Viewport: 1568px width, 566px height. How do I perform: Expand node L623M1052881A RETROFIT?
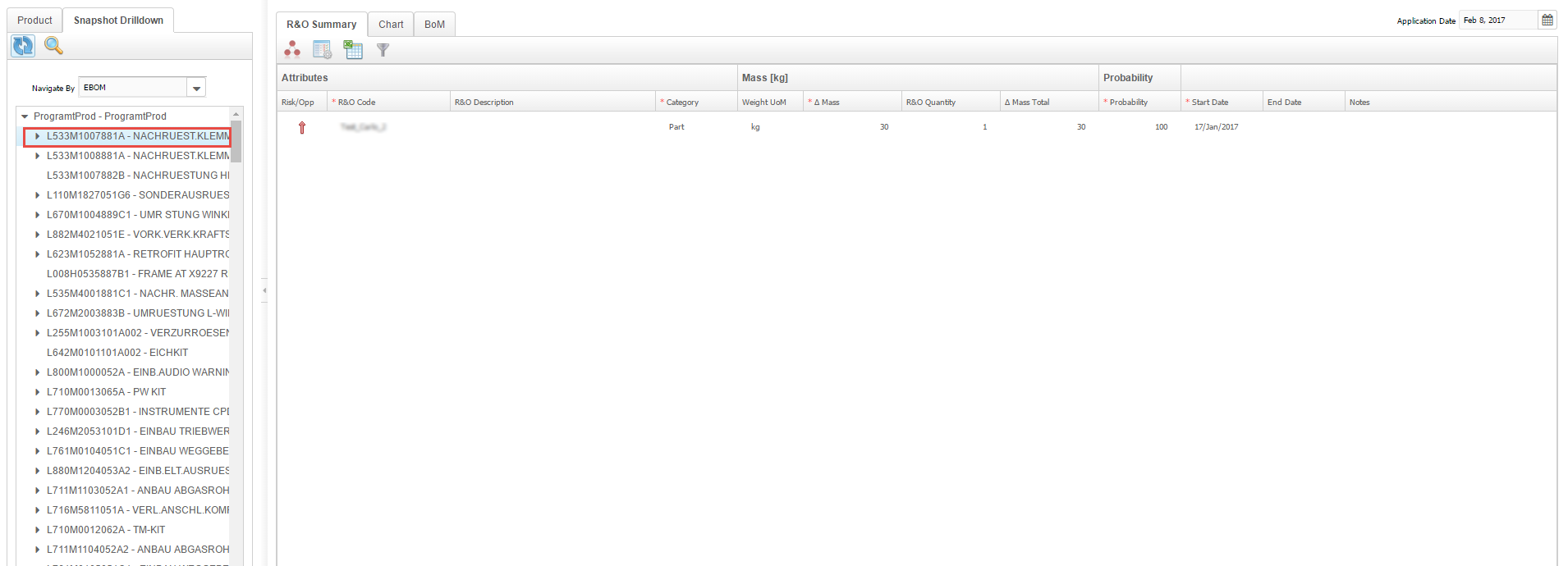tap(38, 254)
